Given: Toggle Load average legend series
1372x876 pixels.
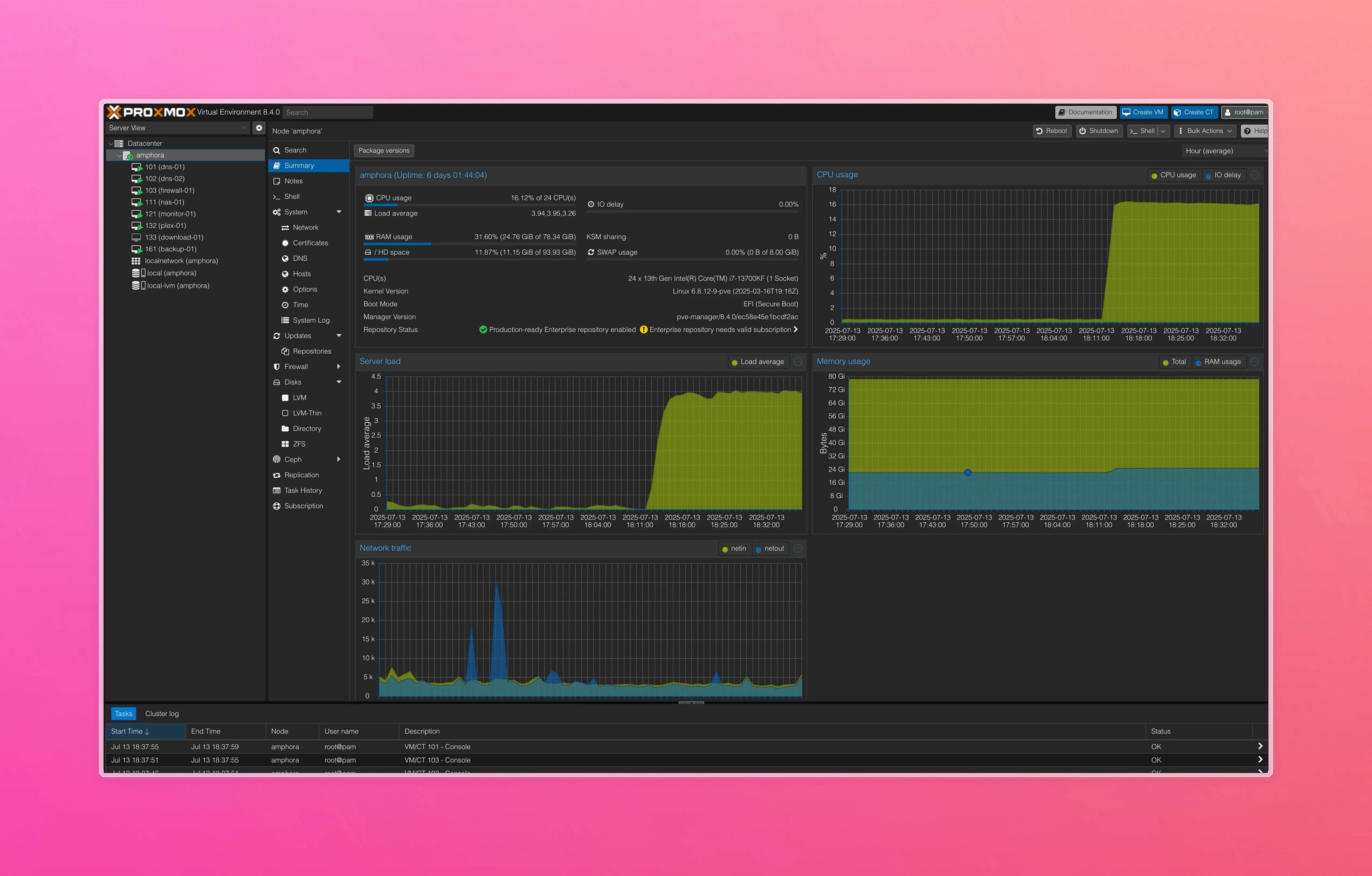Looking at the screenshot, I should tap(758, 362).
